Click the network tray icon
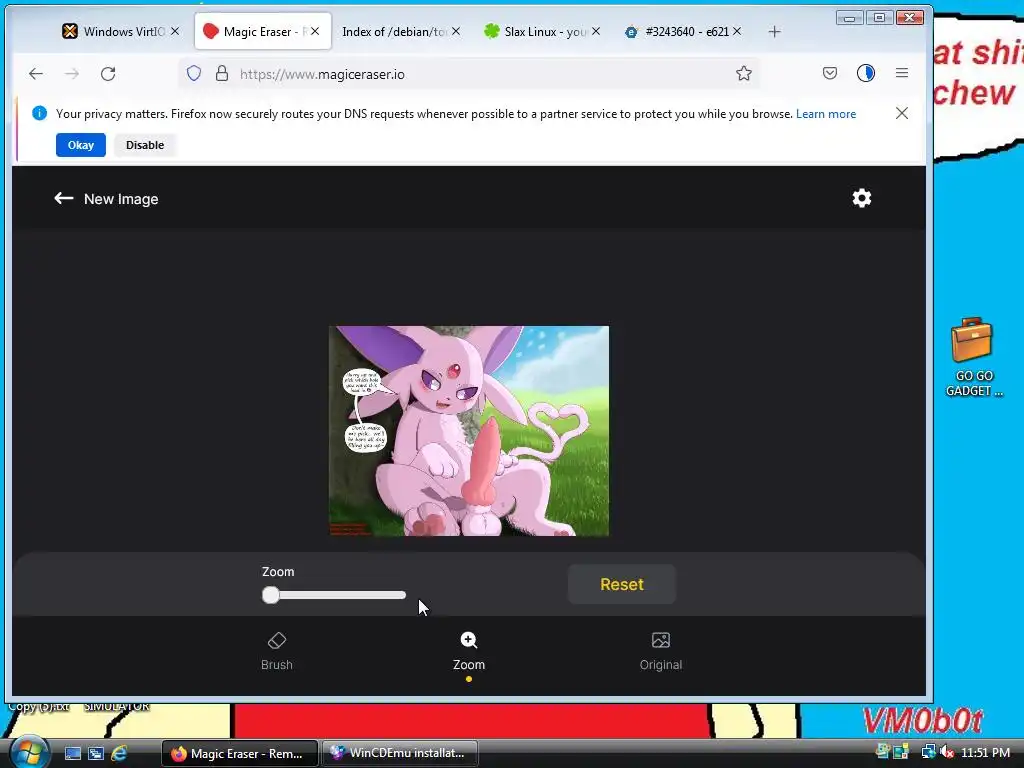This screenshot has width=1024, height=768. tap(928, 752)
